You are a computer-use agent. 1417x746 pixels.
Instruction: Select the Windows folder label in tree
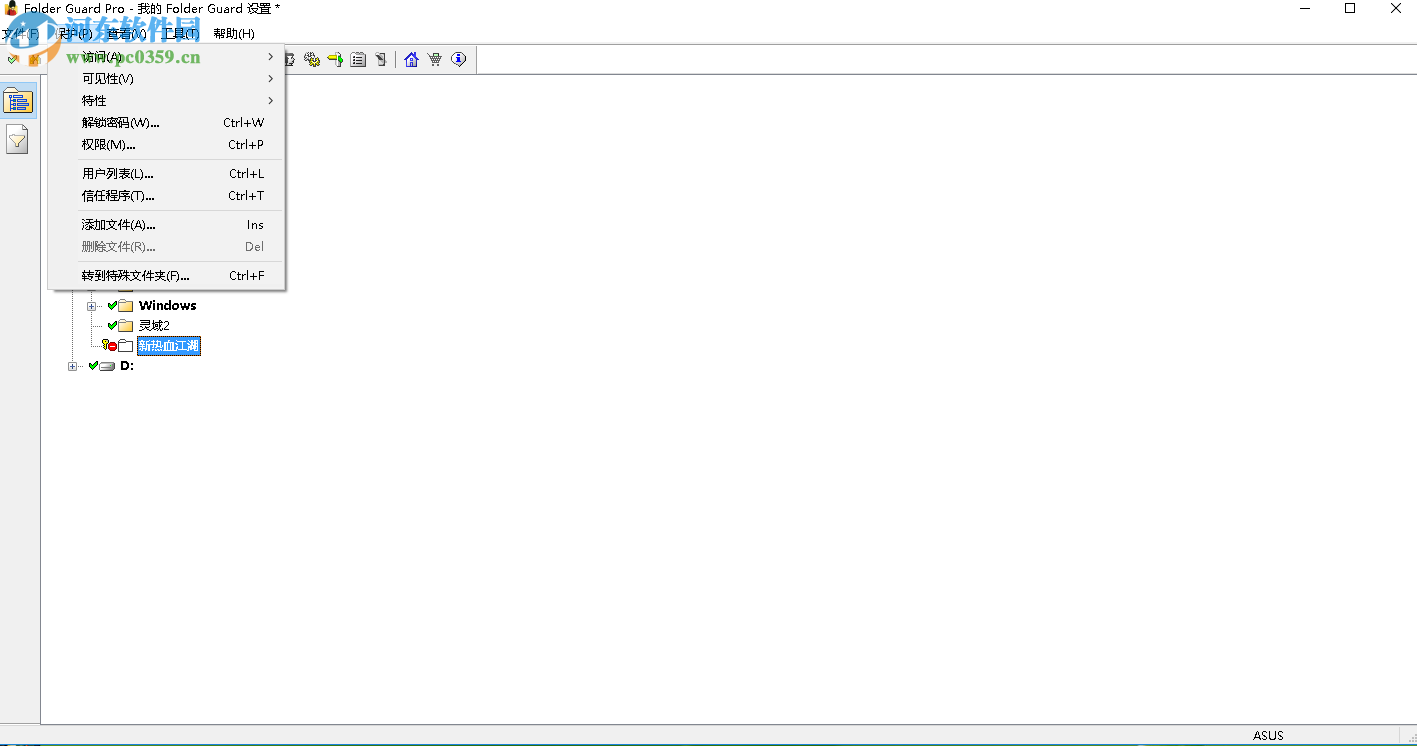(167, 306)
